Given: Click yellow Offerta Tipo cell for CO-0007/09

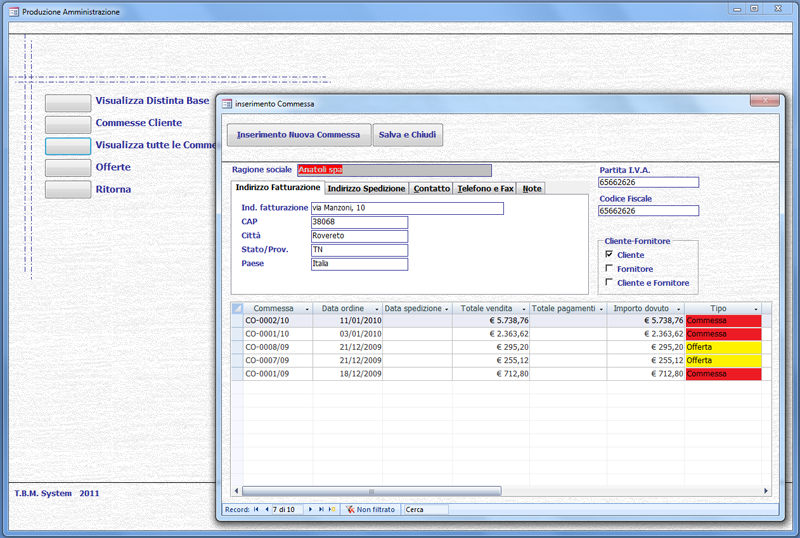Looking at the screenshot, I should click(x=723, y=360).
